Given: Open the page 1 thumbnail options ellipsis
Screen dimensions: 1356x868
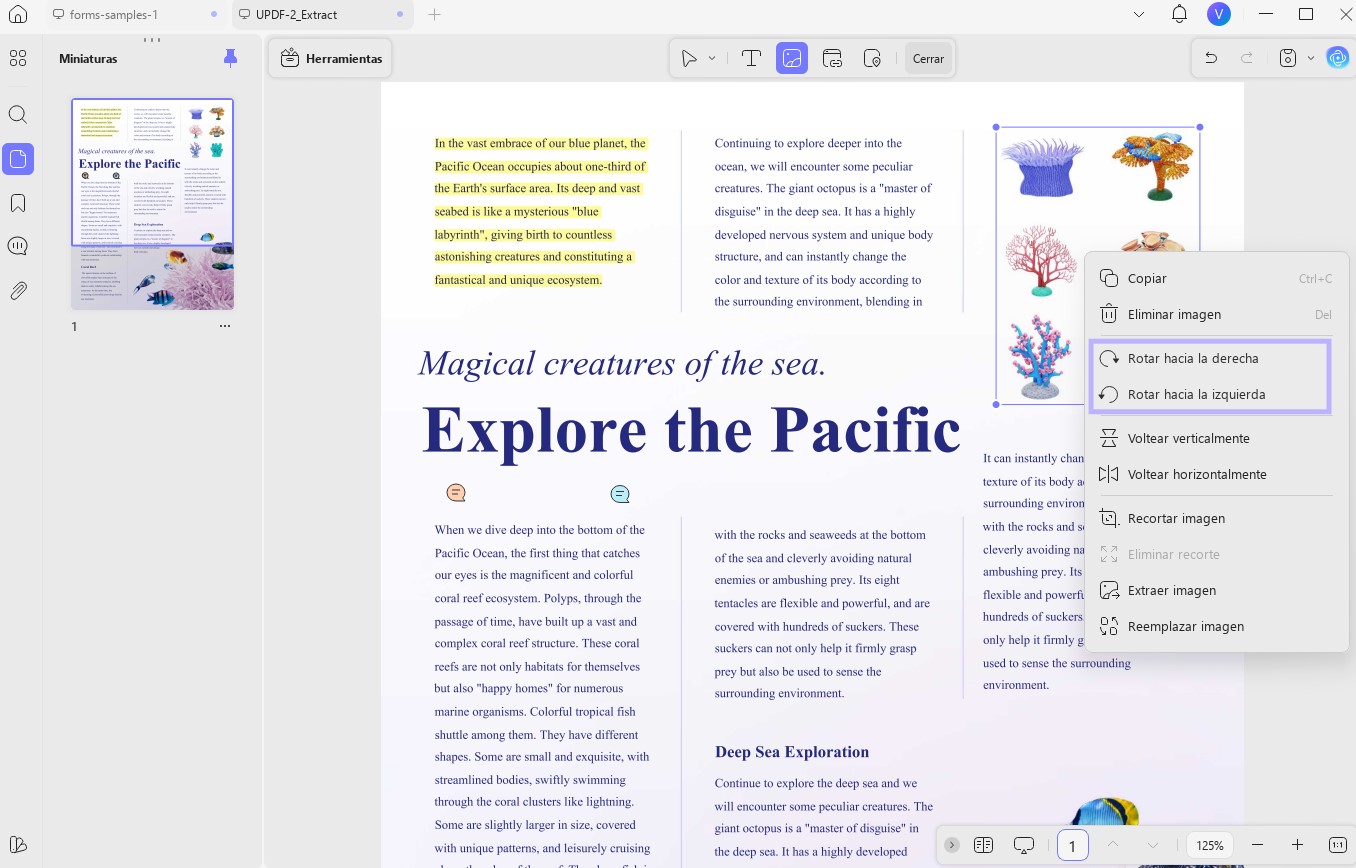Looking at the screenshot, I should tap(225, 326).
